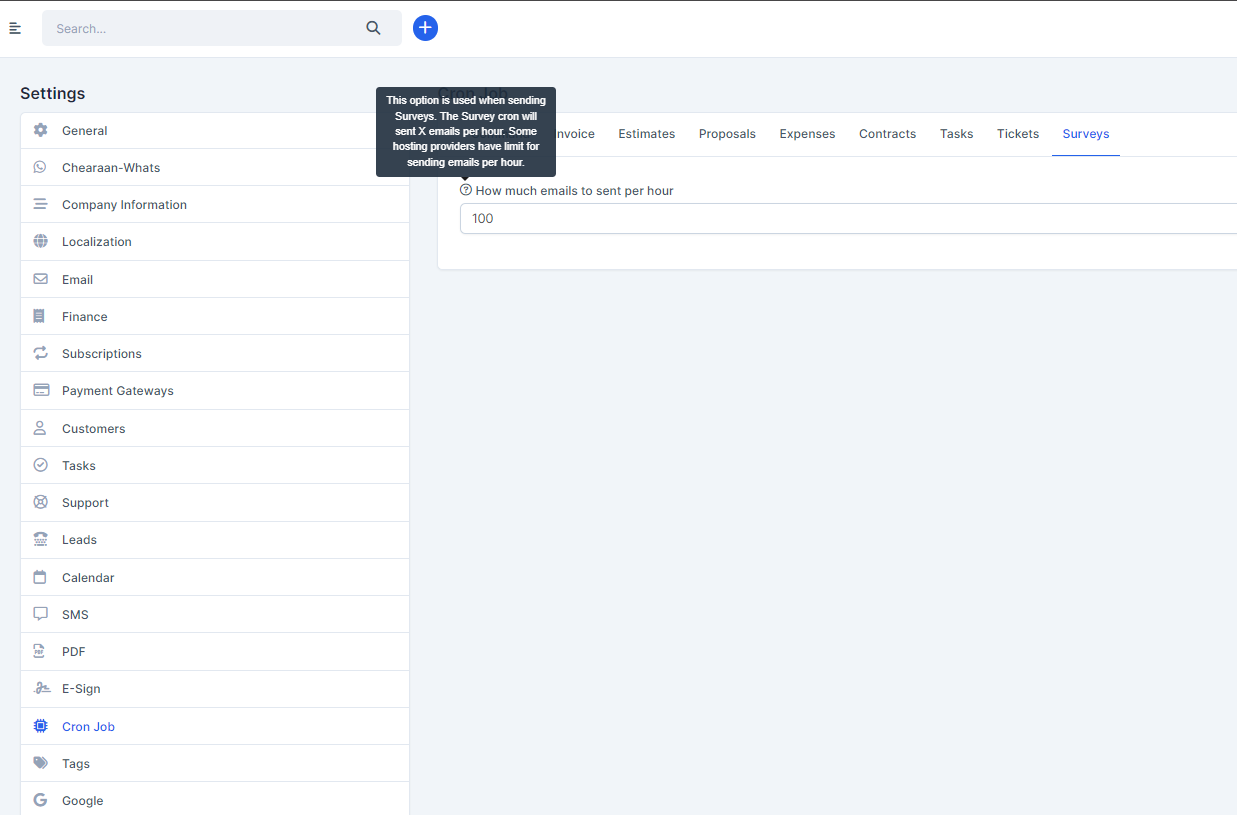Image resolution: width=1237 pixels, height=815 pixels.
Task: Click the E-Sign signature icon
Action: pos(40,688)
